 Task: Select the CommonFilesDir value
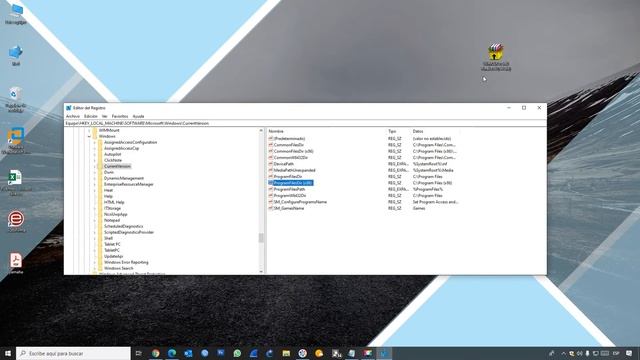coord(289,145)
